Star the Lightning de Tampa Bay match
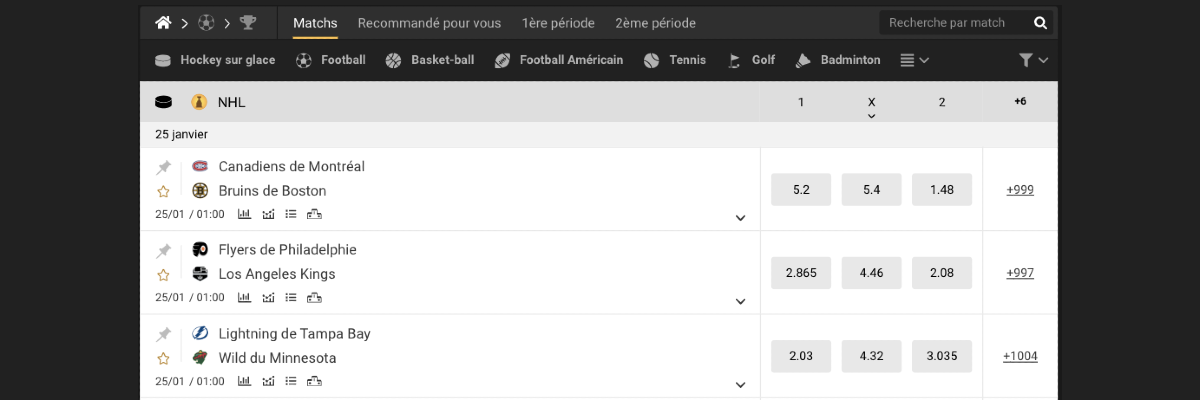1200x400 pixels. click(x=163, y=358)
